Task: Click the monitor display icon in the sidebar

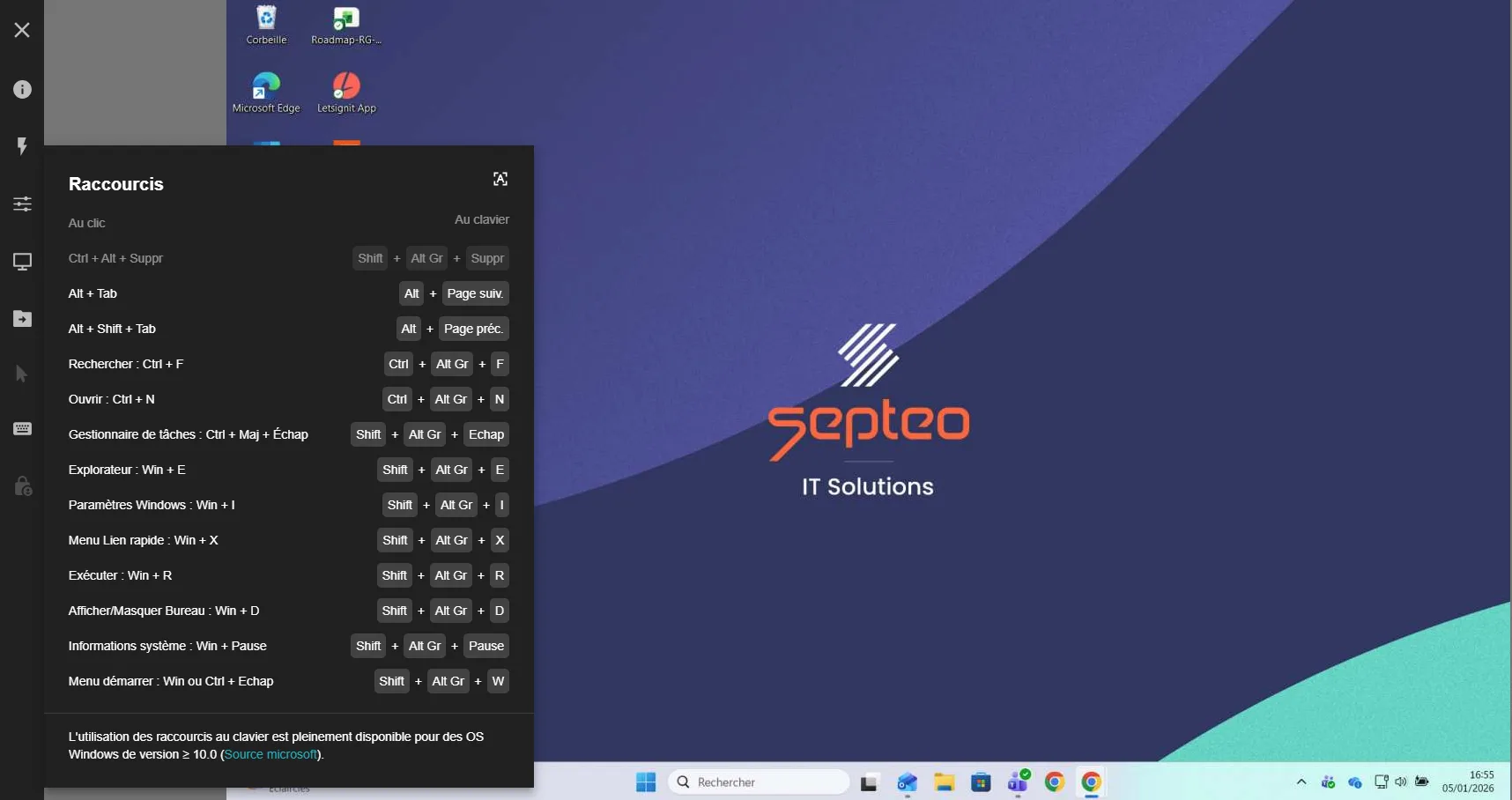Action: tap(21, 262)
